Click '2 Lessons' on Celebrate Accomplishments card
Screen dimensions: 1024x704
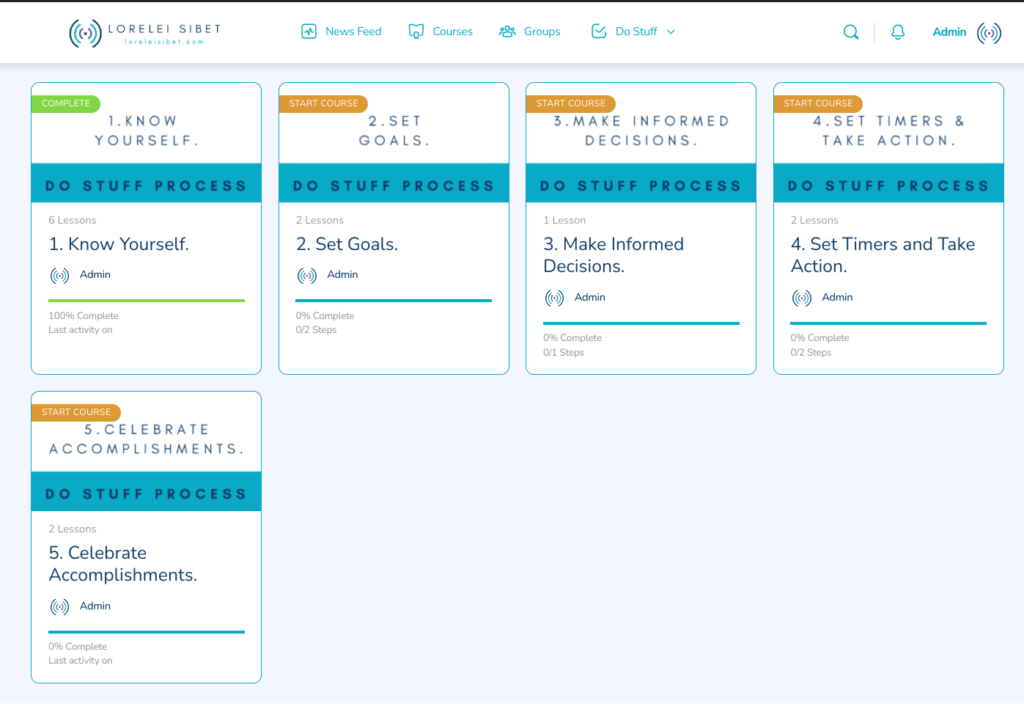point(72,530)
